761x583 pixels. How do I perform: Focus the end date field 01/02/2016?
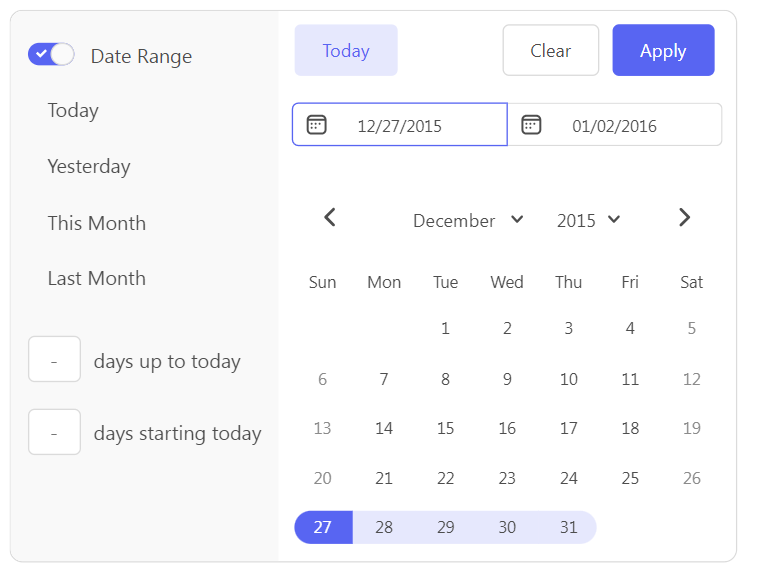tap(614, 125)
